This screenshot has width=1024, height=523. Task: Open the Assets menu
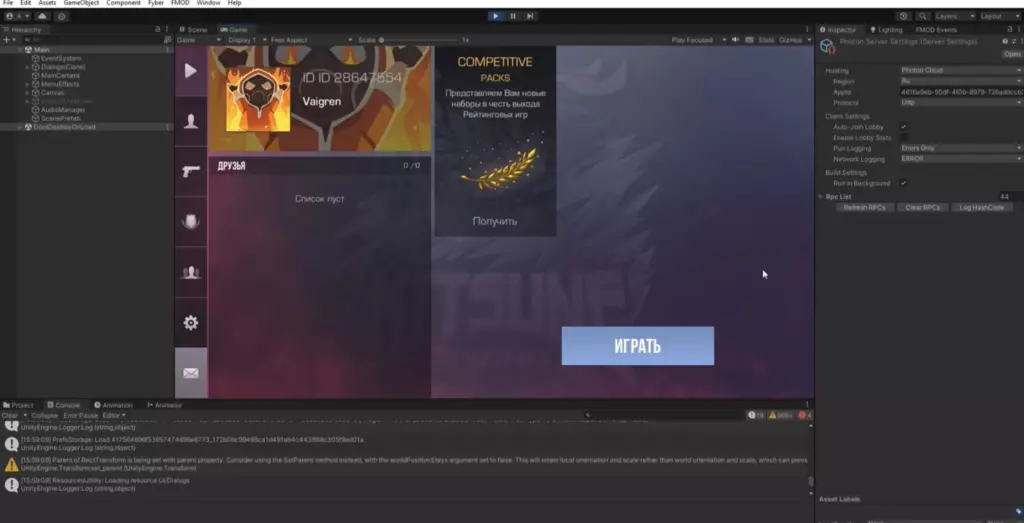[x=47, y=3]
